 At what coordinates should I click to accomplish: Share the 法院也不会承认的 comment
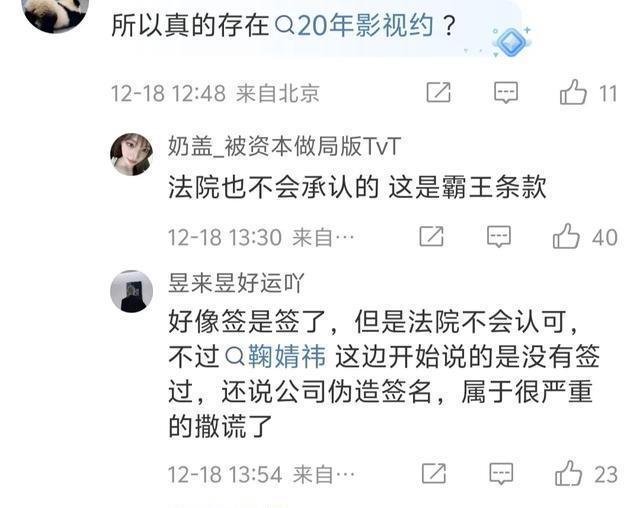click(x=431, y=236)
